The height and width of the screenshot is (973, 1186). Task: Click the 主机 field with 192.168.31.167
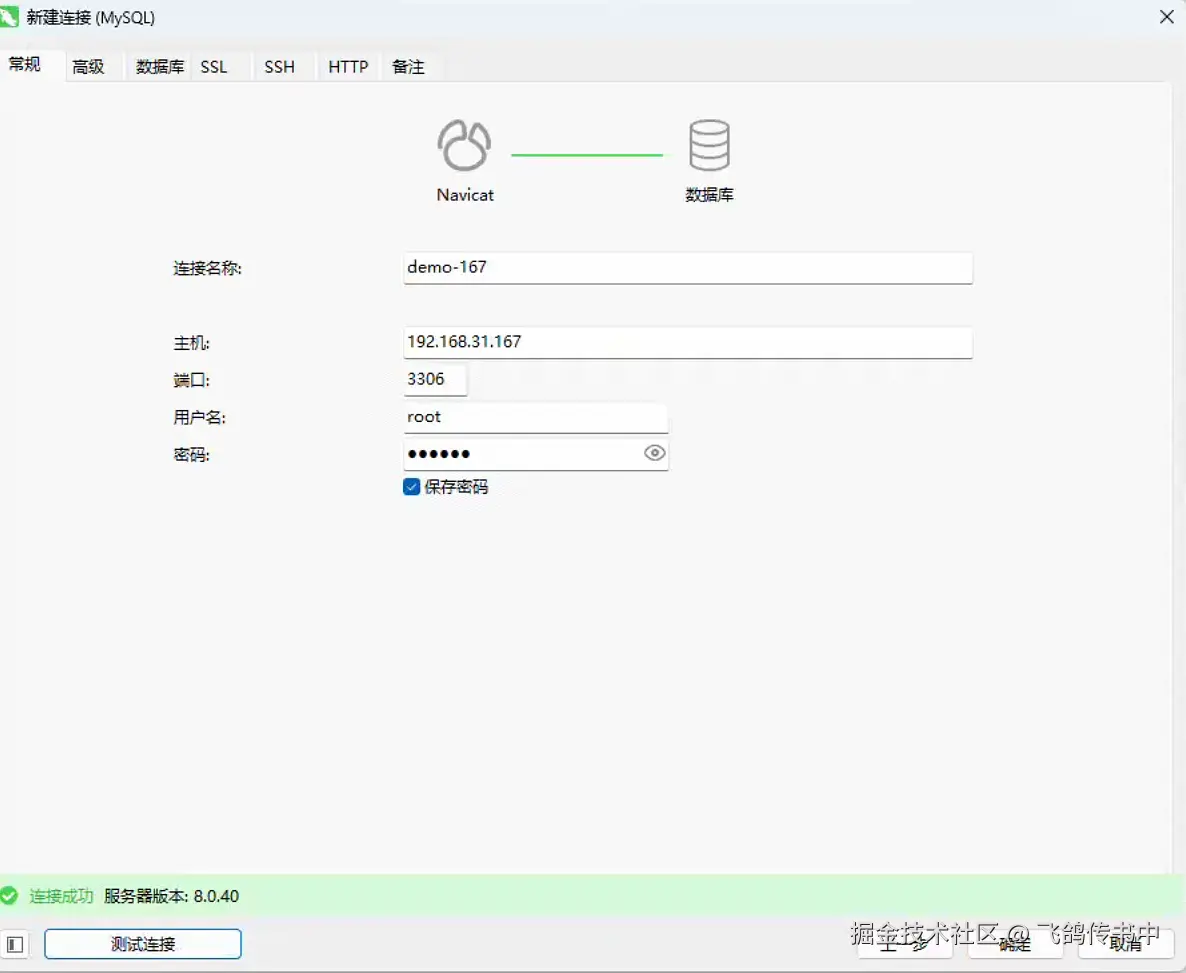pyautogui.click(x=688, y=342)
